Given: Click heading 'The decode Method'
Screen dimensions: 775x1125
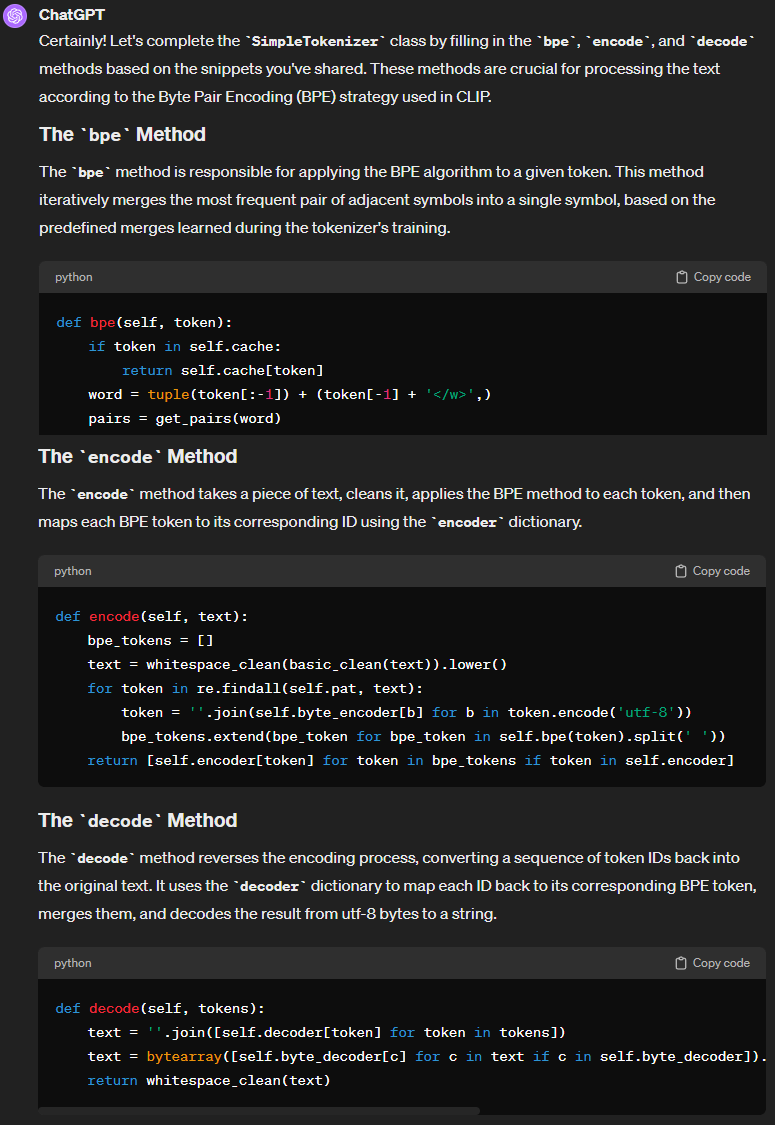Looking at the screenshot, I should tap(138, 820).
